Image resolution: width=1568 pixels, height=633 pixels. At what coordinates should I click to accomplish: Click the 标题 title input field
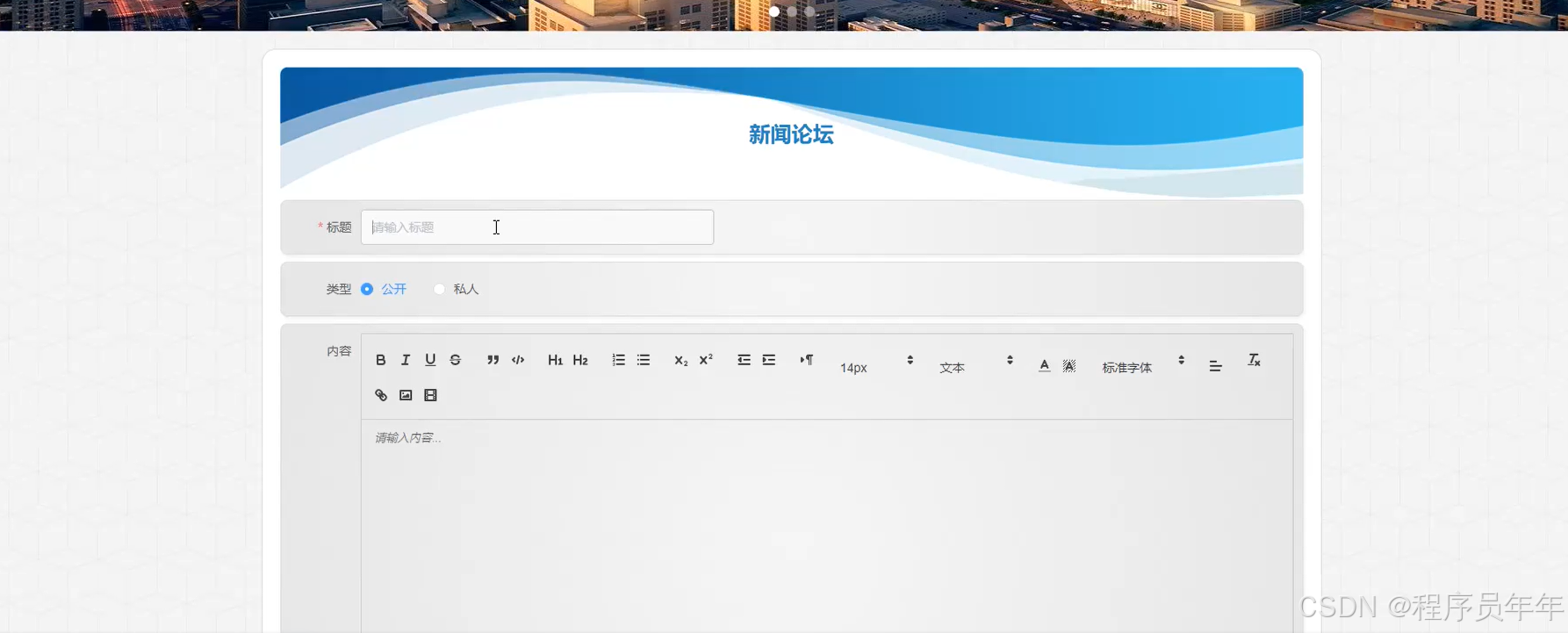tap(537, 227)
